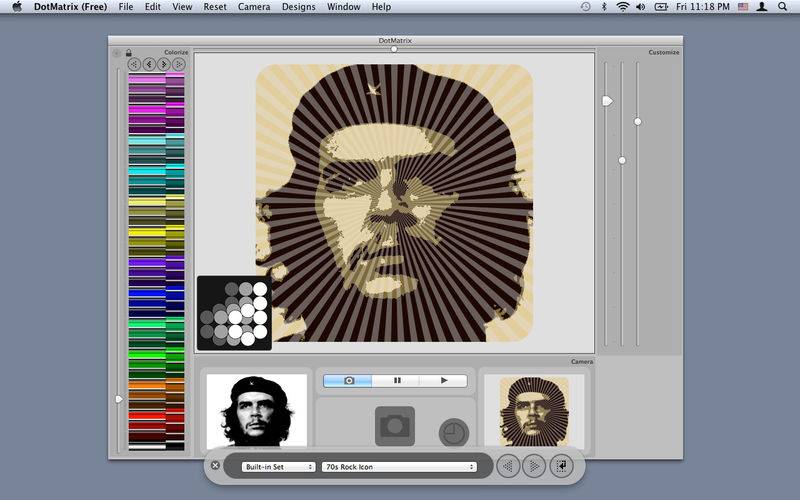Viewport: 800px width, 500px height.
Task: Click the lock icon above Colorize
Action: click(x=129, y=52)
